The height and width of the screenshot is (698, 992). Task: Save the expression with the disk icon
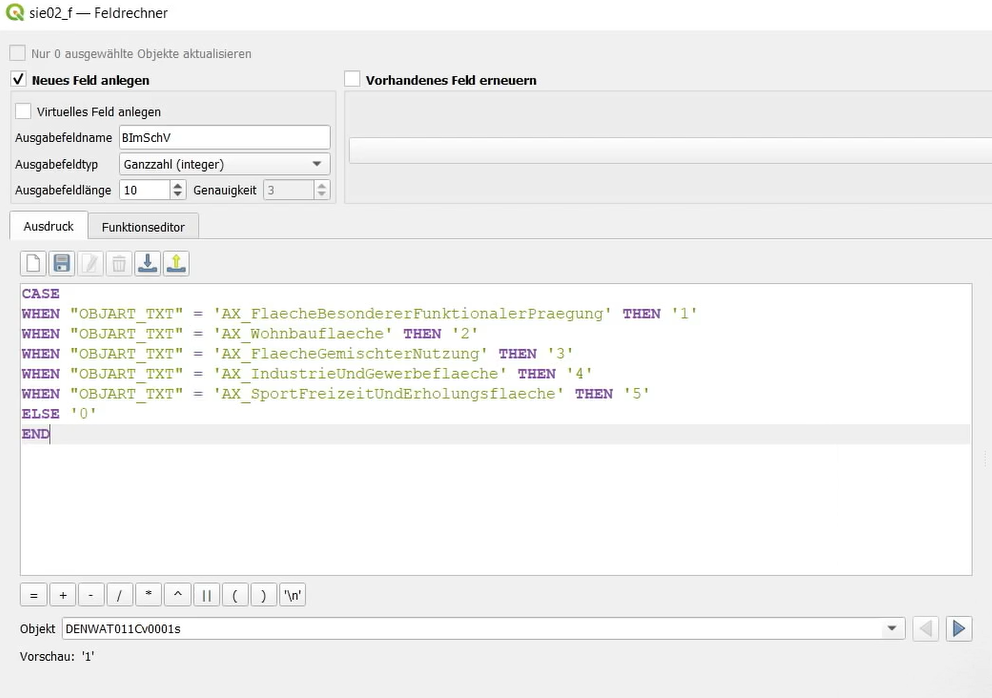point(62,264)
